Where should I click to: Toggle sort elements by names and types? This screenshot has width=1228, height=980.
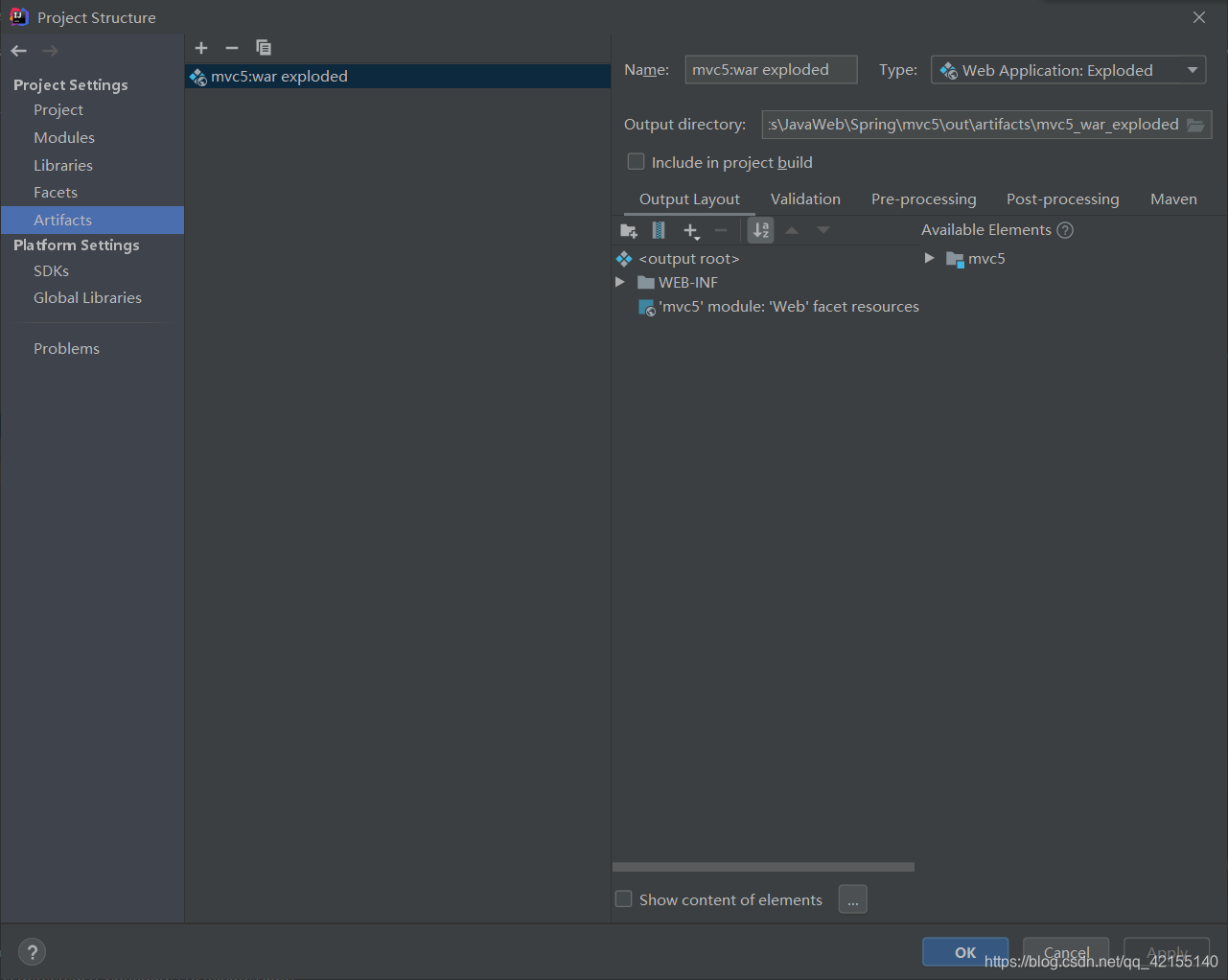760,230
